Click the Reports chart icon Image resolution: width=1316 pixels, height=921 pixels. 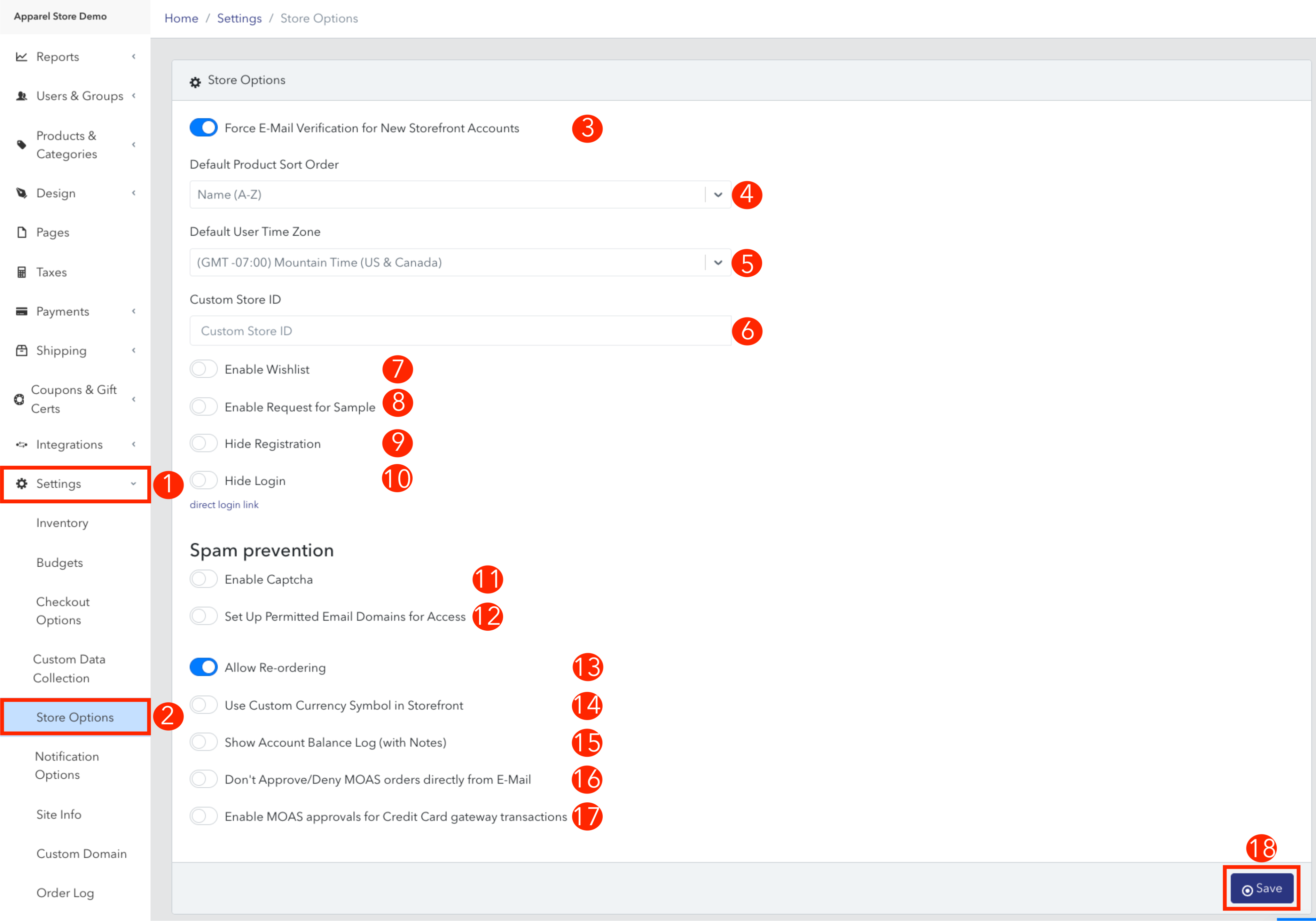[x=21, y=56]
